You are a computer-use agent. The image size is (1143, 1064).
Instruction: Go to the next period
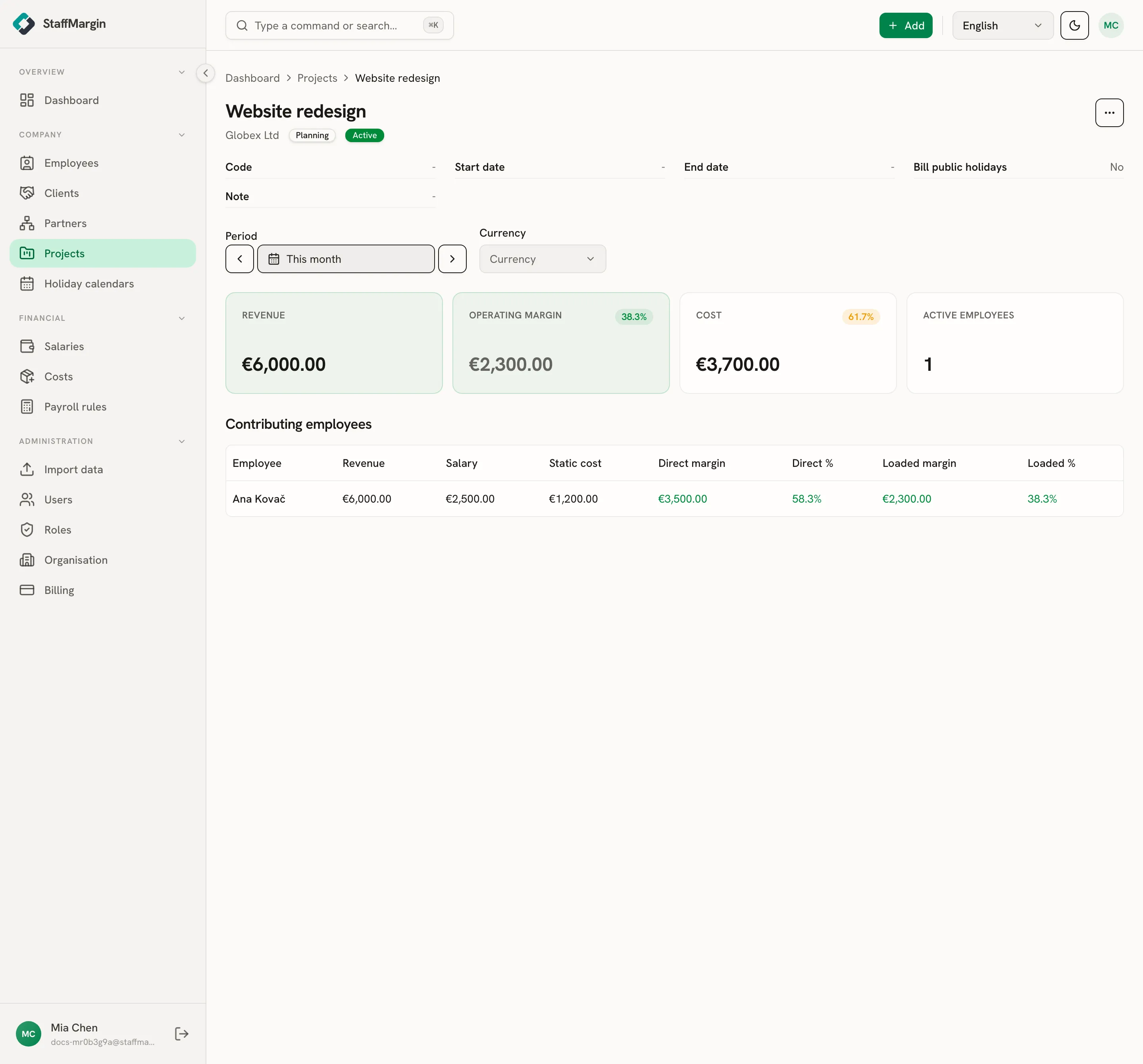pyautogui.click(x=452, y=259)
